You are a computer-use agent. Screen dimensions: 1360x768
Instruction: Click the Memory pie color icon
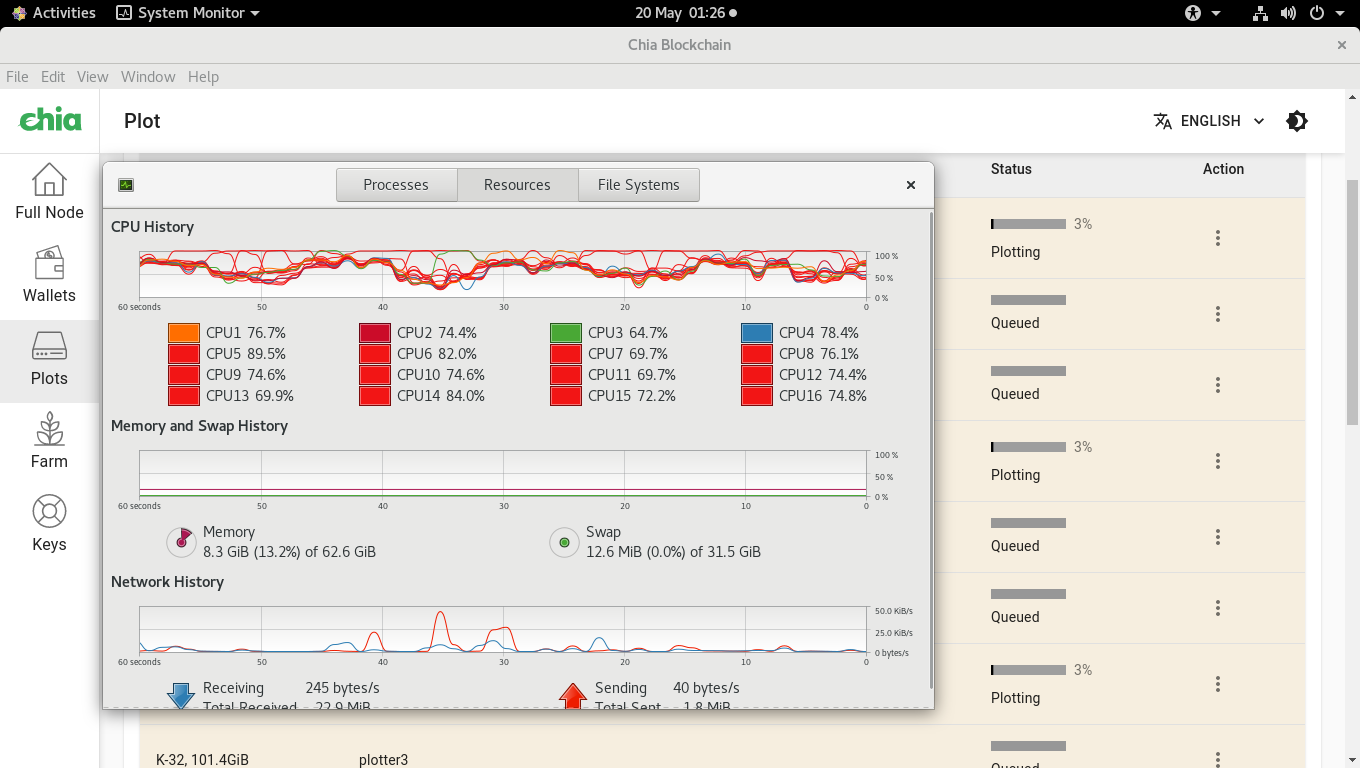[x=182, y=542]
